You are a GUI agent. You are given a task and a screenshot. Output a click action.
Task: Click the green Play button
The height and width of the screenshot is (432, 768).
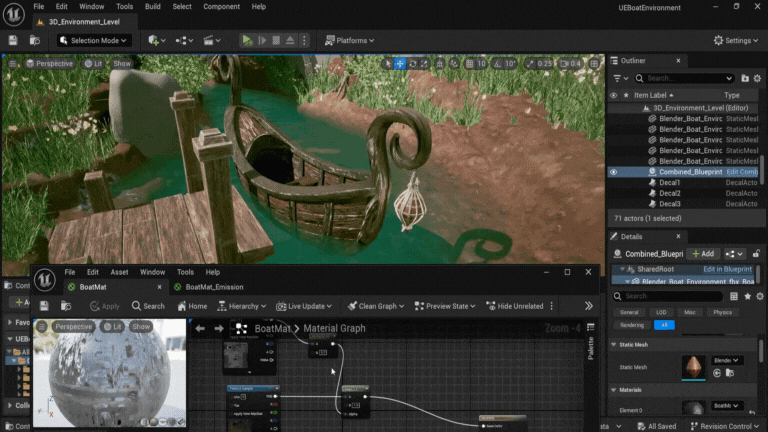pos(247,40)
